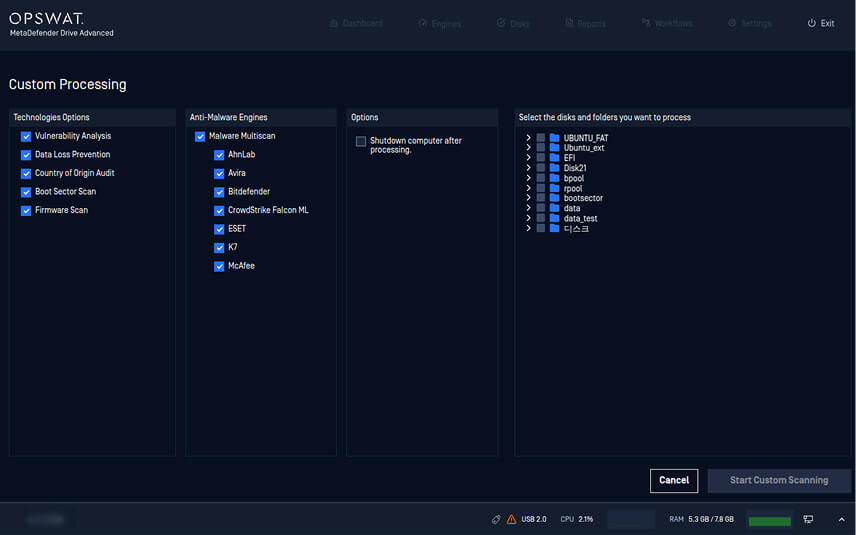Viewport: 856px width, 535px height.
Task: Open the network display status icon
Action: 808,519
